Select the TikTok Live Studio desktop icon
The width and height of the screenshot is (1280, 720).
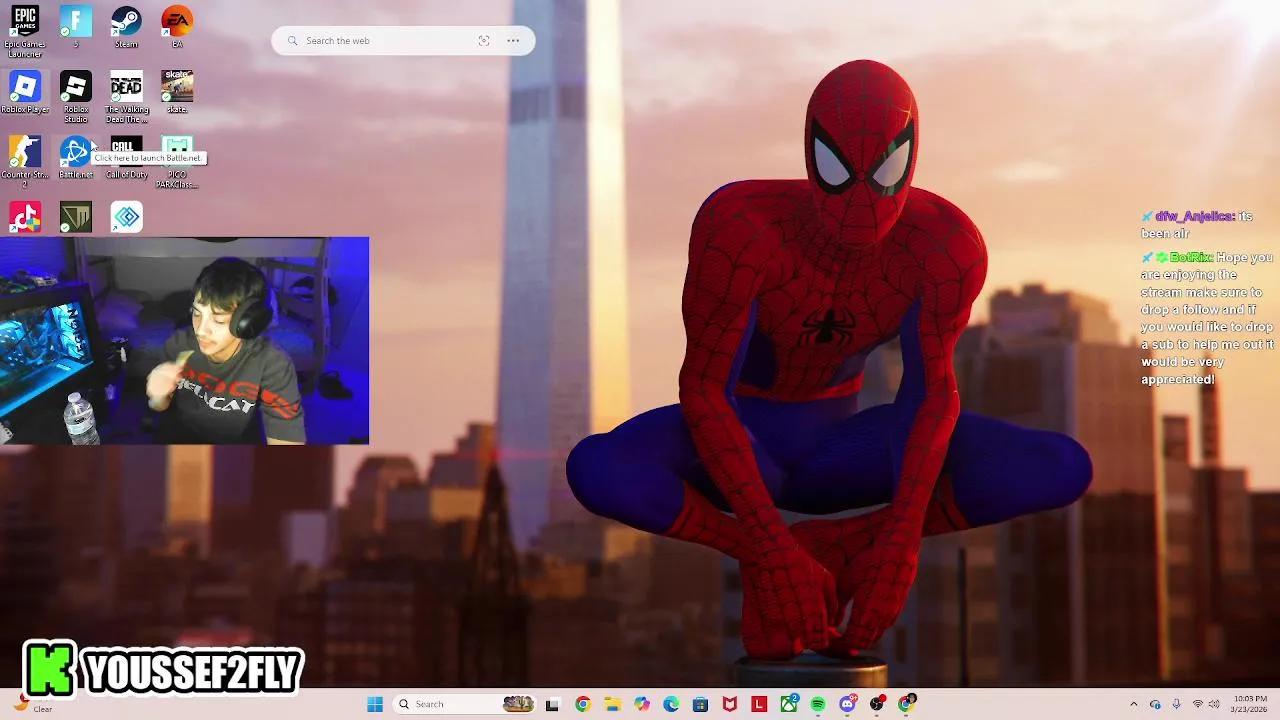tap(25, 217)
